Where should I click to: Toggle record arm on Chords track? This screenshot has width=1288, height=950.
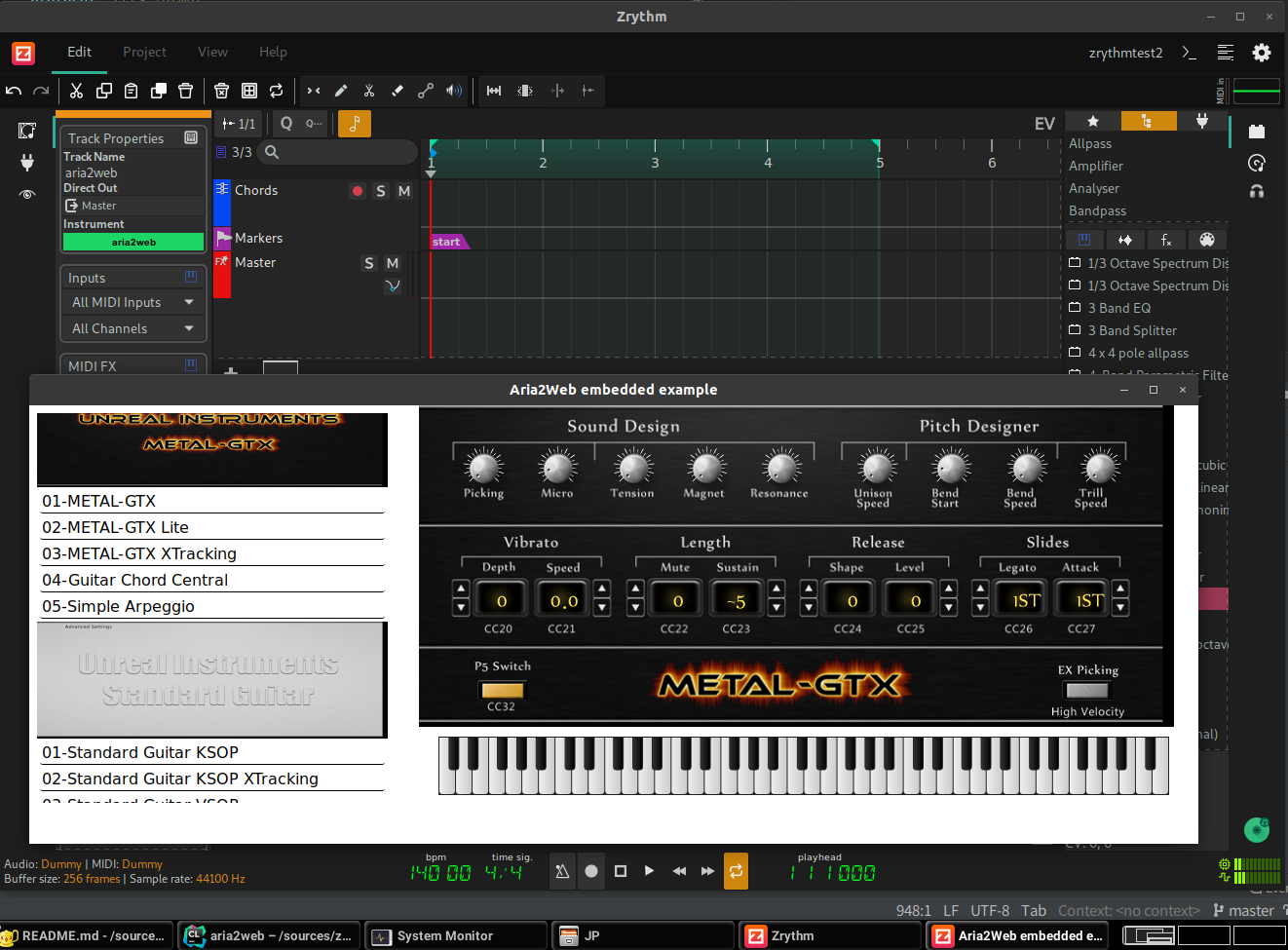[358, 191]
